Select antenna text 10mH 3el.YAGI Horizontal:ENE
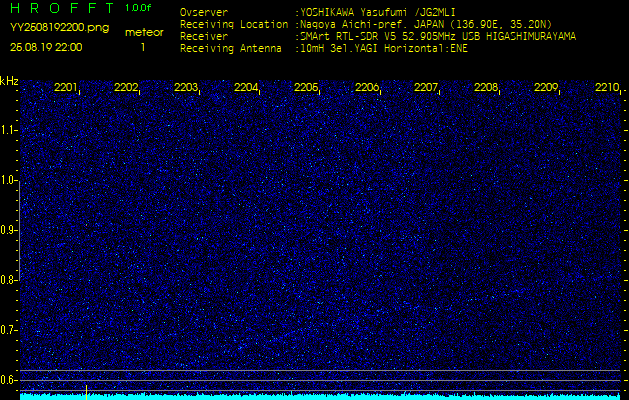 [x=384, y=49]
